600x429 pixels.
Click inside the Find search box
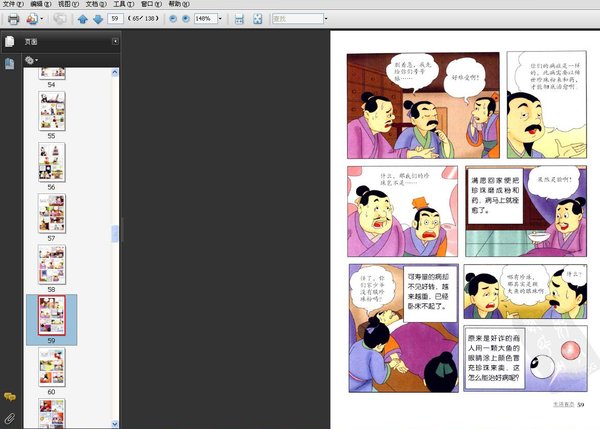298,18
